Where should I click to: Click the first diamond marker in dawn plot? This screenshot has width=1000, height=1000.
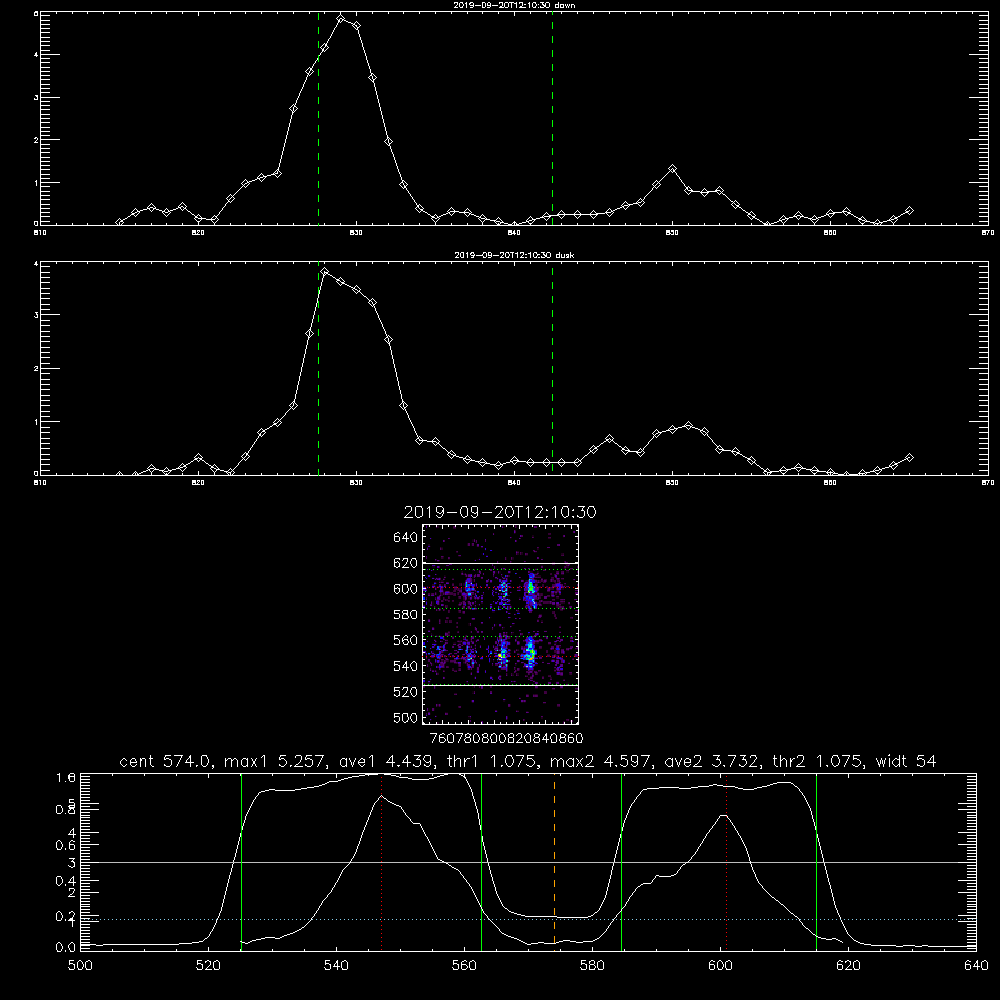119,222
